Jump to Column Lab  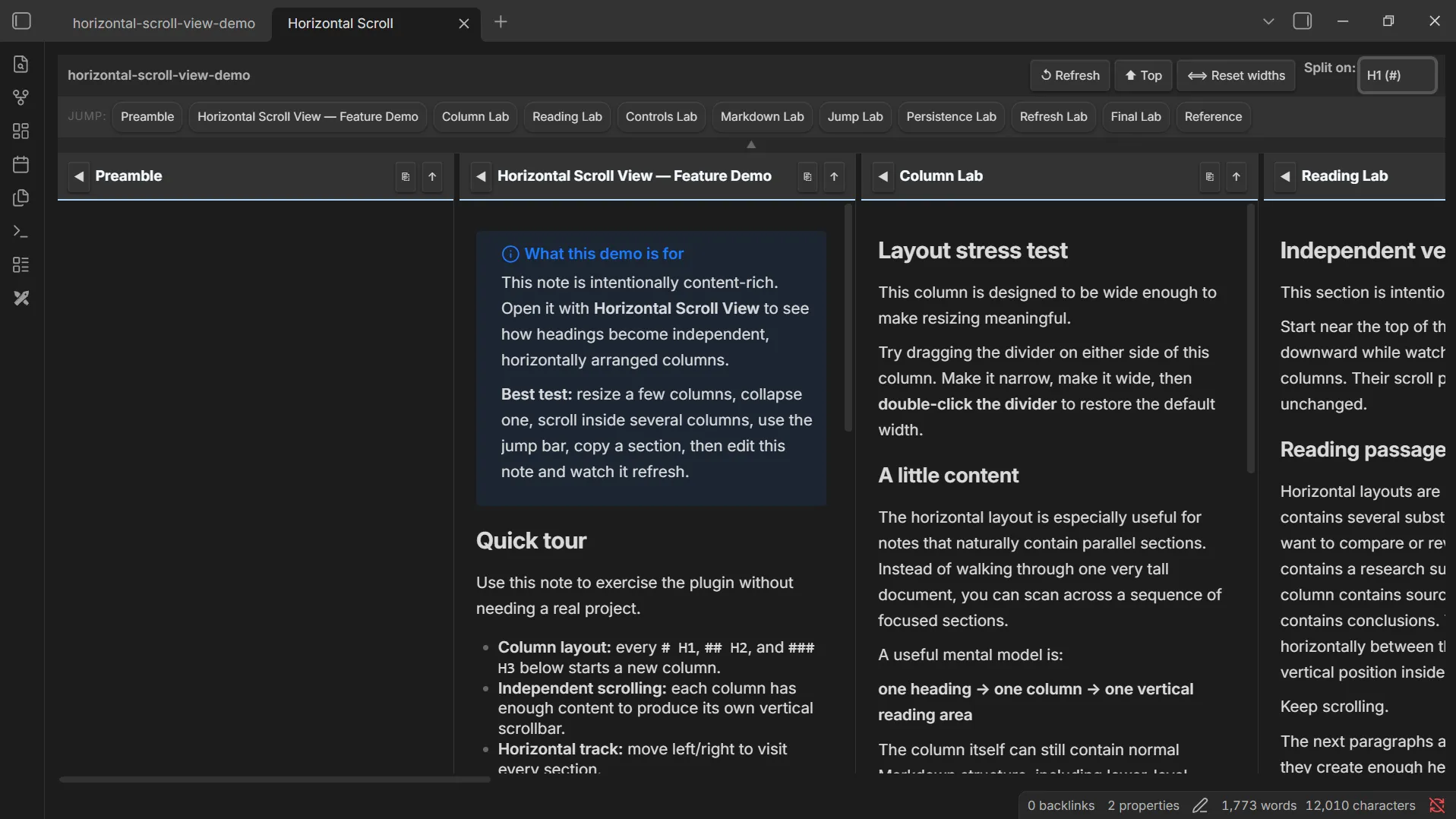pos(475,117)
